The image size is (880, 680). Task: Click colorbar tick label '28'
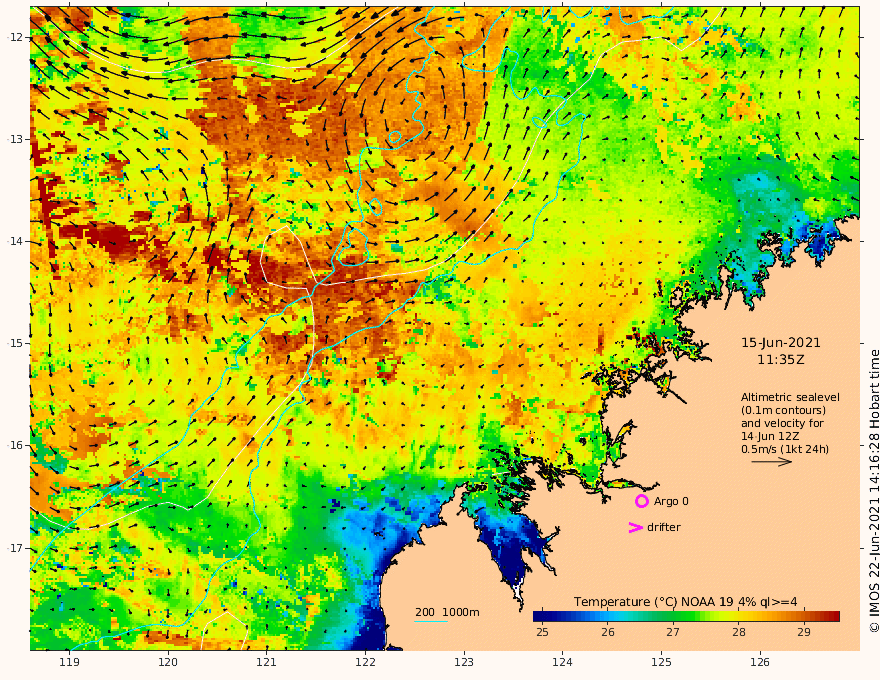pos(739,632)
